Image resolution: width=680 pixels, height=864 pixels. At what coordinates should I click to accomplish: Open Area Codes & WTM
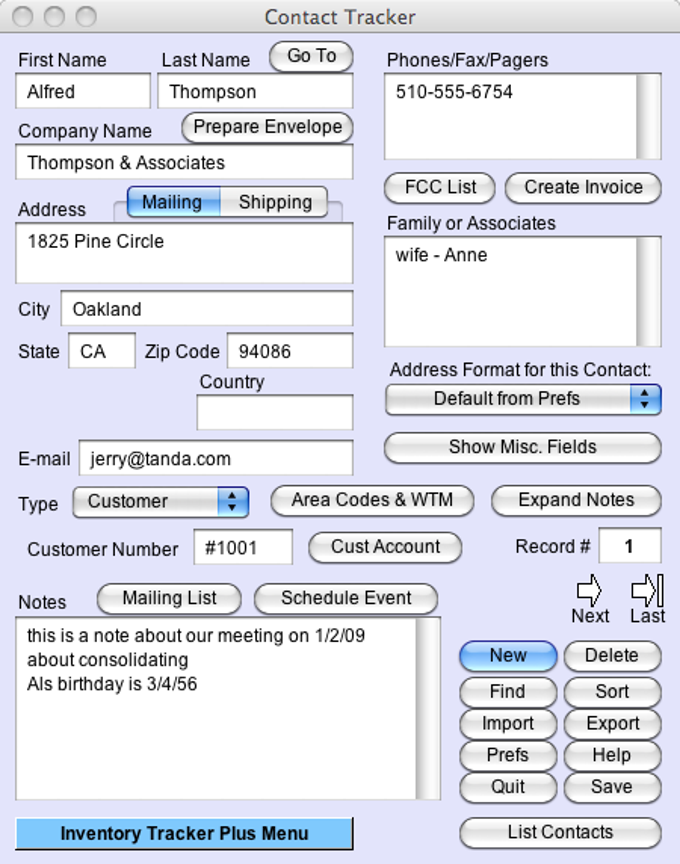tap(372, 500)
